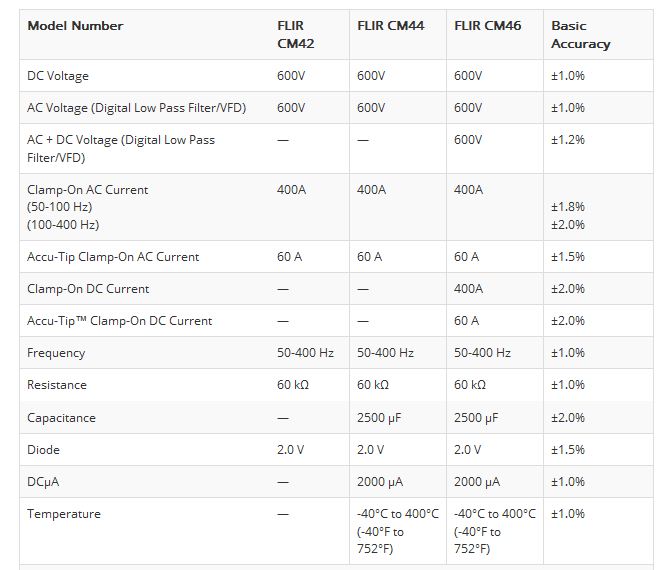The height and width of the screenshot is (570, 663).
Task: Click the ±1.2% accuracy value
Action: 568,140
